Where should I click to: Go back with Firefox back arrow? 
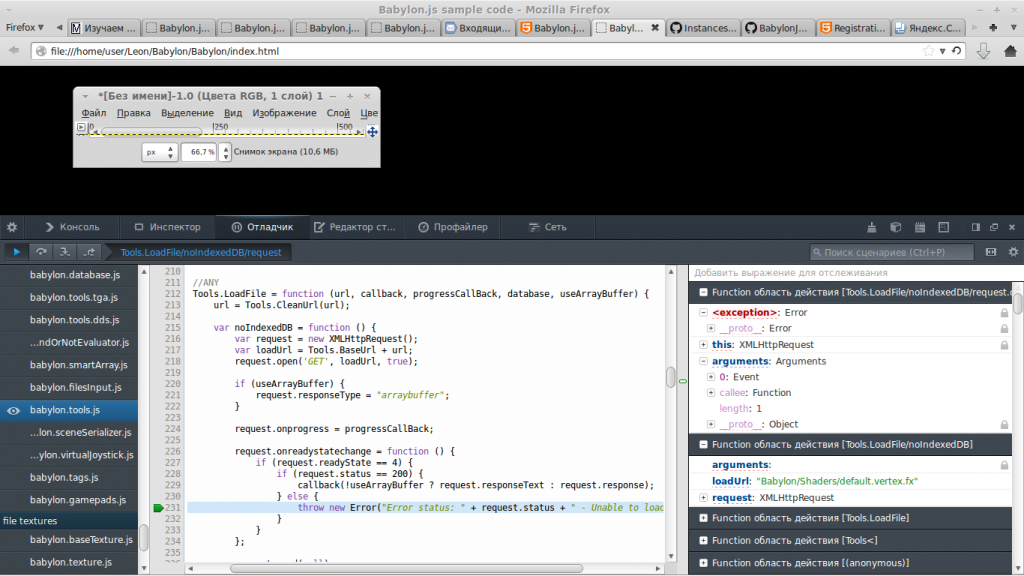click(14, 51)
